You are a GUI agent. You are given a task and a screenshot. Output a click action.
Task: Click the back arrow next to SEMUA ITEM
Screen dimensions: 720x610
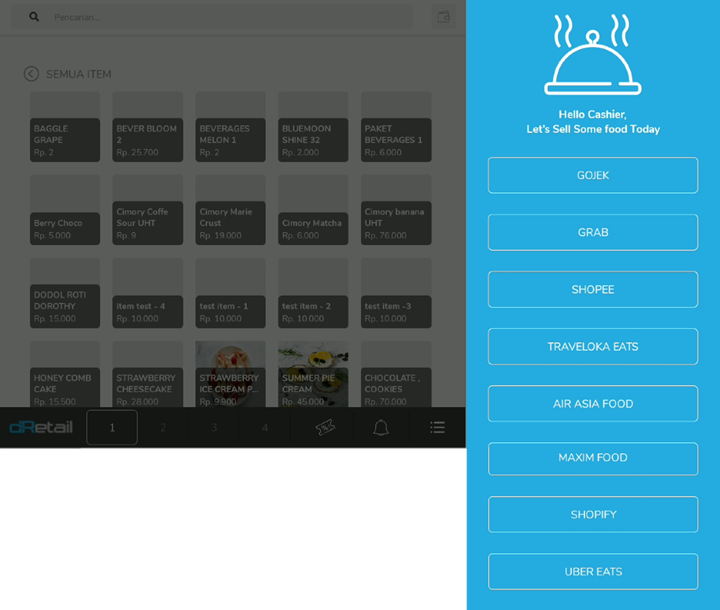31,74
